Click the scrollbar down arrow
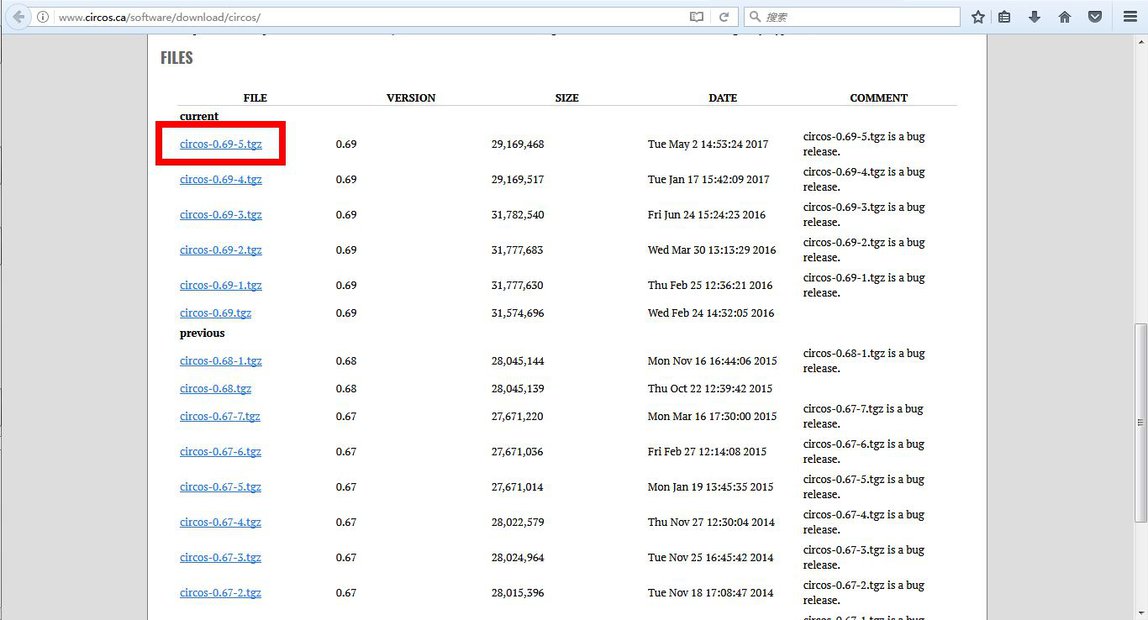Viewport: 1148px width, 620px height. (1140, 612)
